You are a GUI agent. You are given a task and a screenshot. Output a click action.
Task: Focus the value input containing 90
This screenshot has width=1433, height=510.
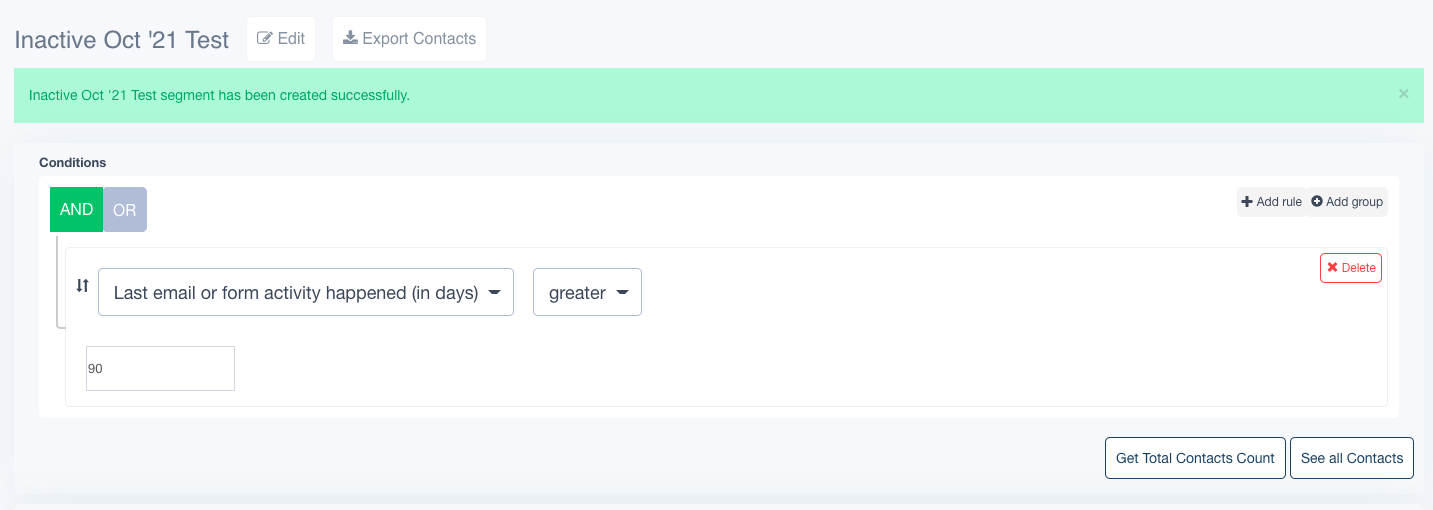[x=160, y=369]
